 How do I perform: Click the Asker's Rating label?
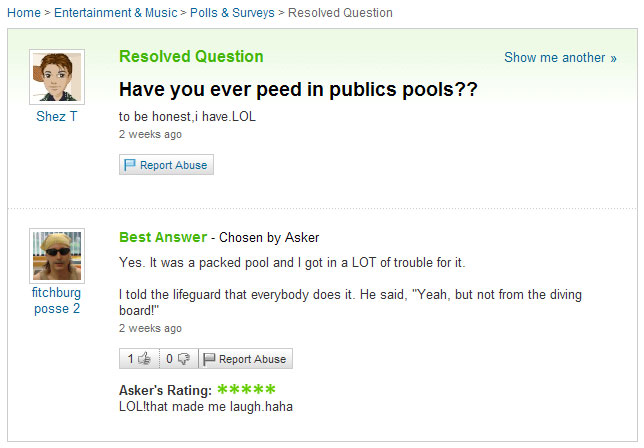click(x=165, y=390)
